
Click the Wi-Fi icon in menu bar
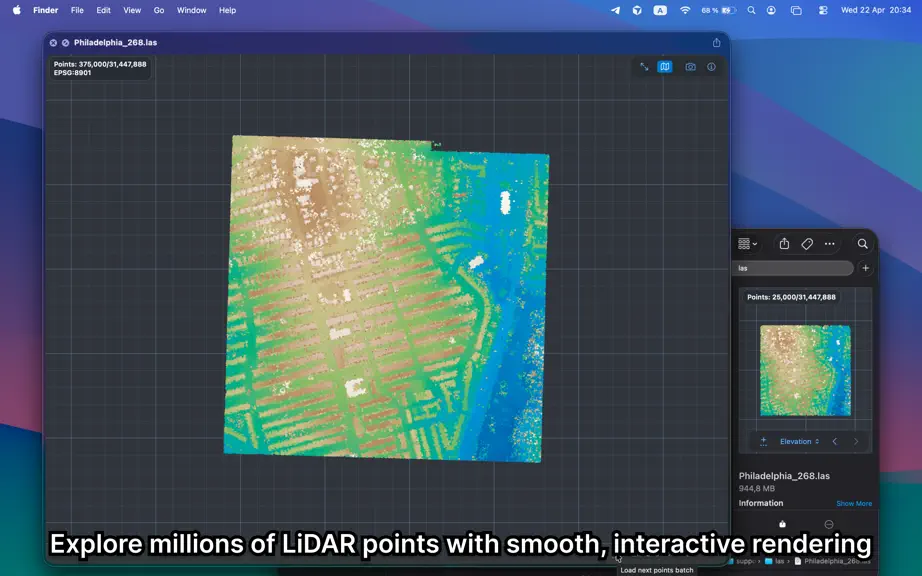(x=684, y=10)
